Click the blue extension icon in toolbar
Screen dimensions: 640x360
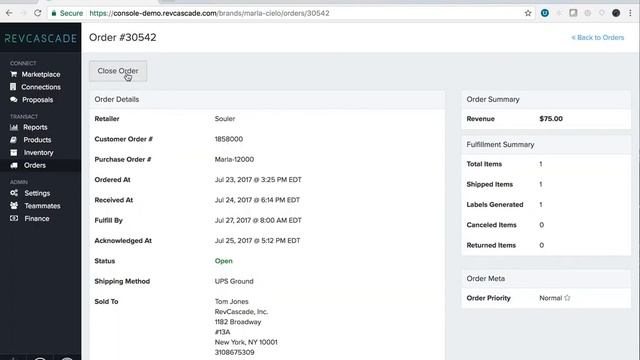(544, 13)
